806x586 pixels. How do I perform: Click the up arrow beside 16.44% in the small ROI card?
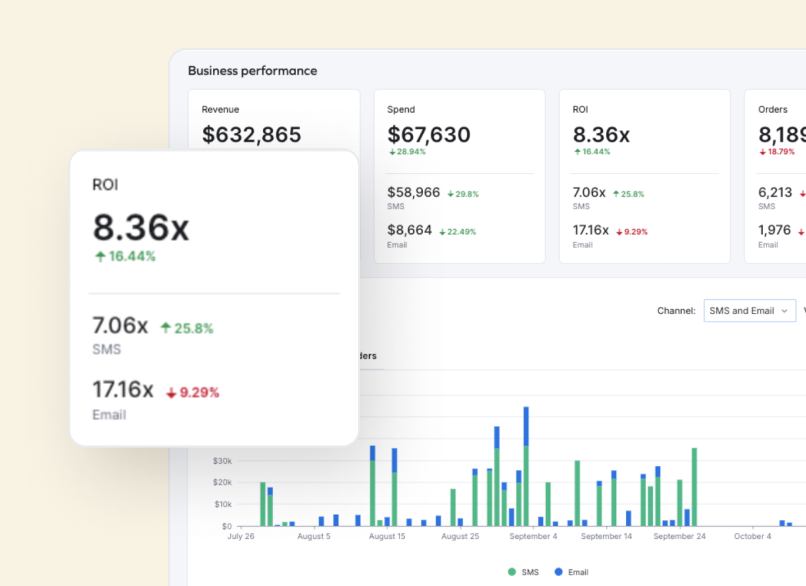pos(577,152)
